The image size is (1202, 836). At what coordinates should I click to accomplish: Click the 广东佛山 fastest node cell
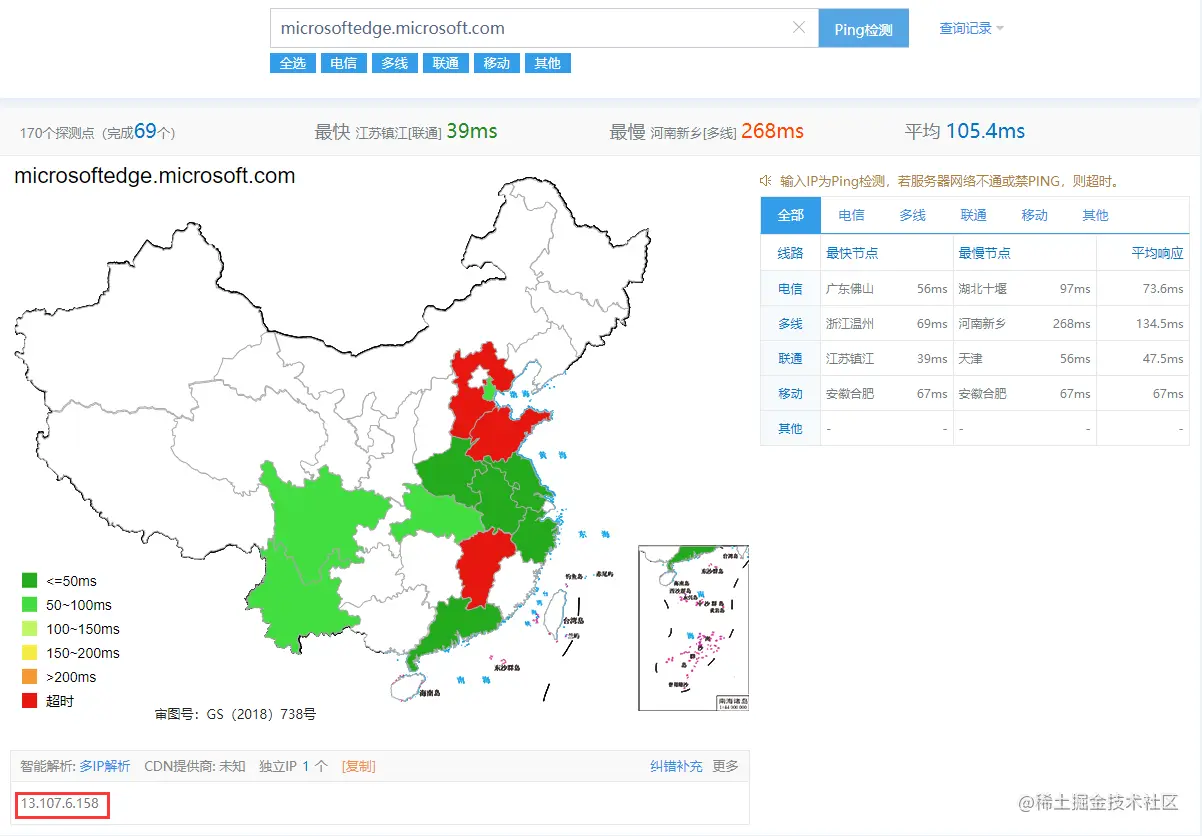(850, 288)
